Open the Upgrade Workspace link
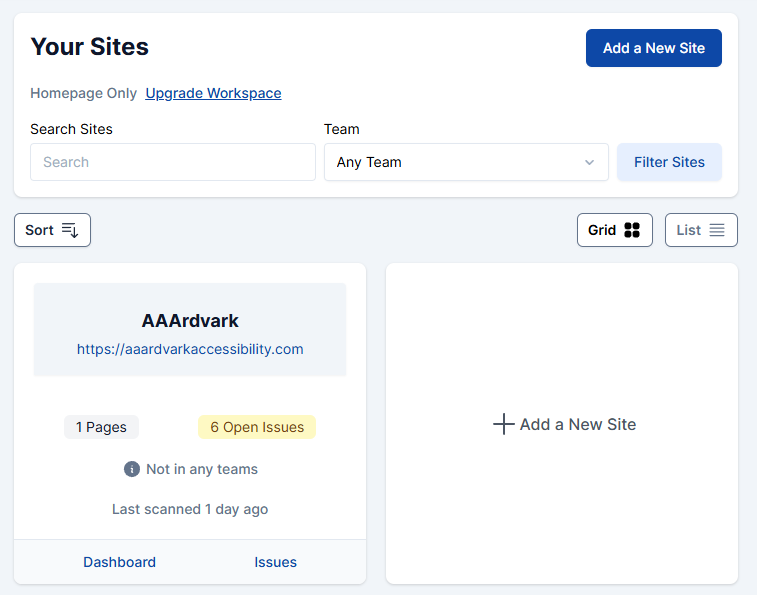This screenshot has width=757, height=595. [x=213, y=93]
